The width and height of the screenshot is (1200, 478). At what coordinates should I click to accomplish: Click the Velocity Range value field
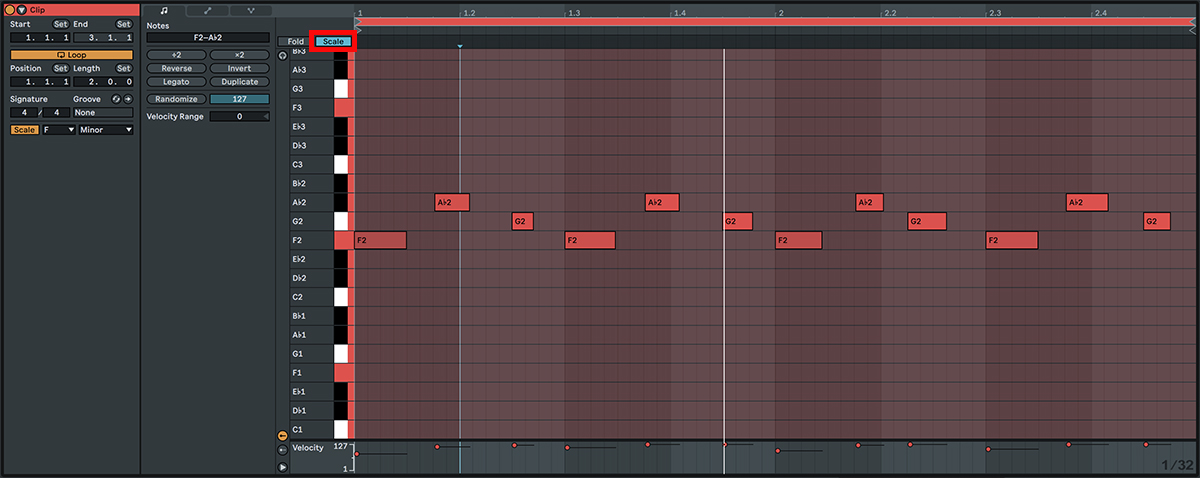[239, 117]
